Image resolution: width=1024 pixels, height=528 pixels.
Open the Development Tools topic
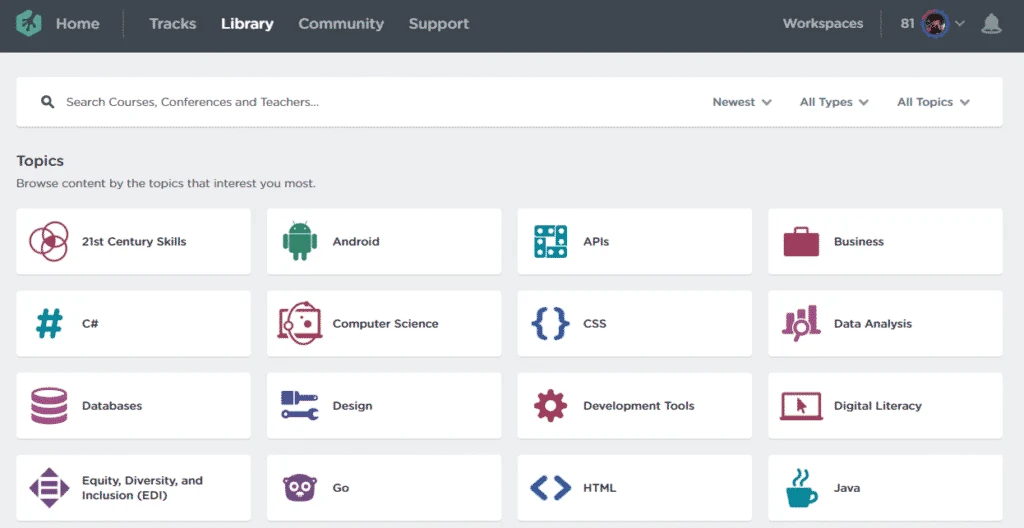(x=635, y=406)
